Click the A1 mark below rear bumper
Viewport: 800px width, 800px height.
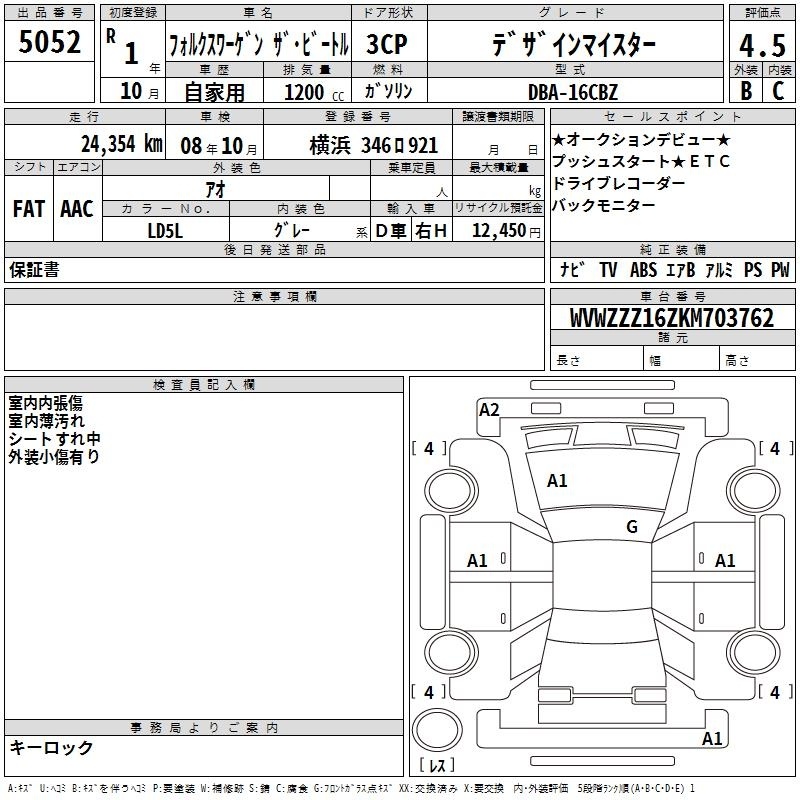pyautogui.click(x=712, y=739)
